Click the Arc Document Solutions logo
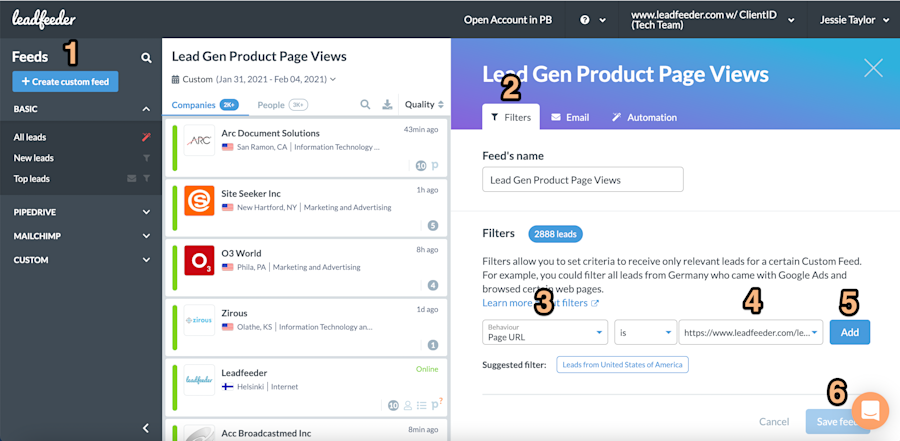Screen dimensions: 900x441 (x=199, y=140)
